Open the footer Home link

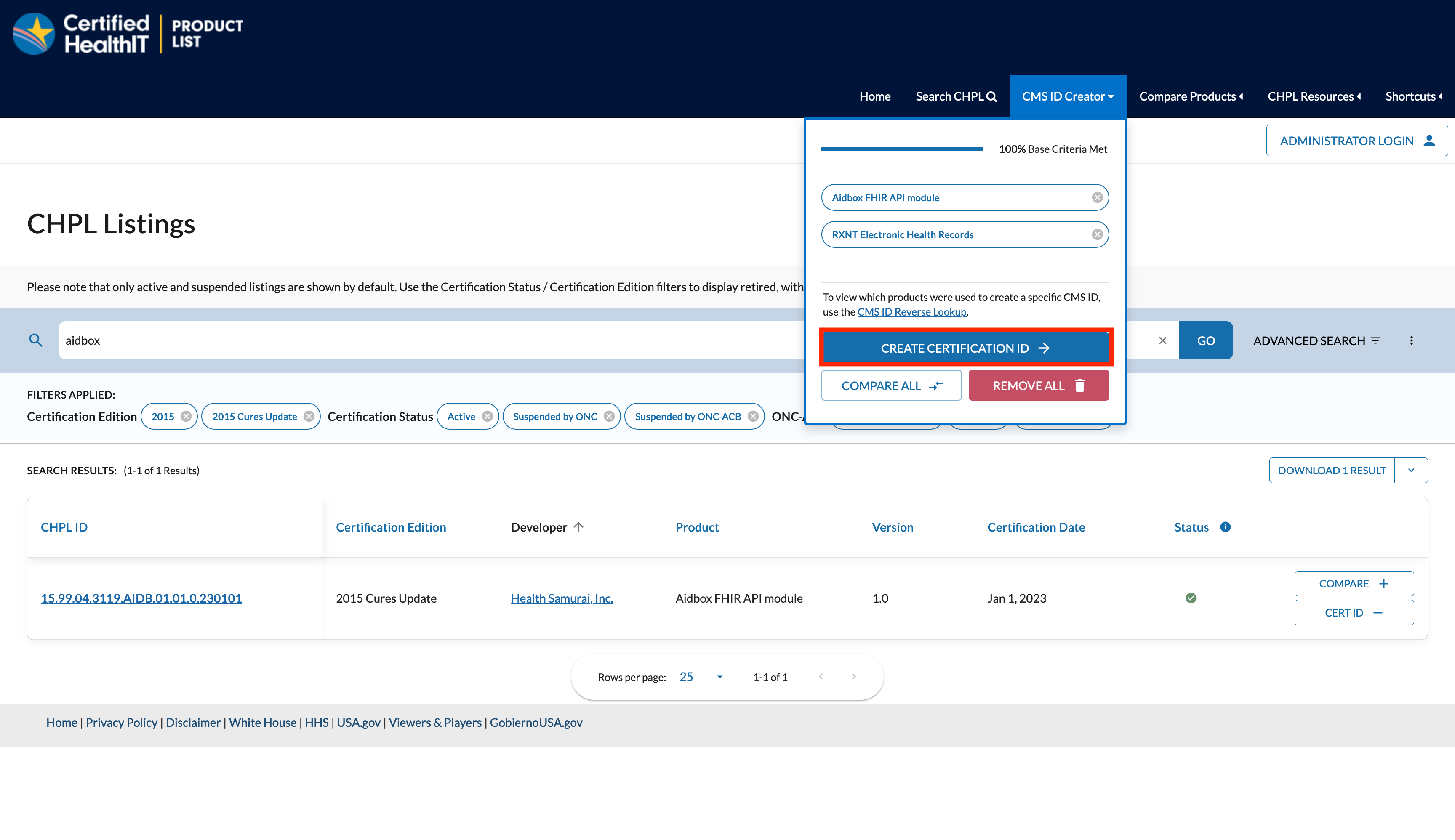coord(62,722)
